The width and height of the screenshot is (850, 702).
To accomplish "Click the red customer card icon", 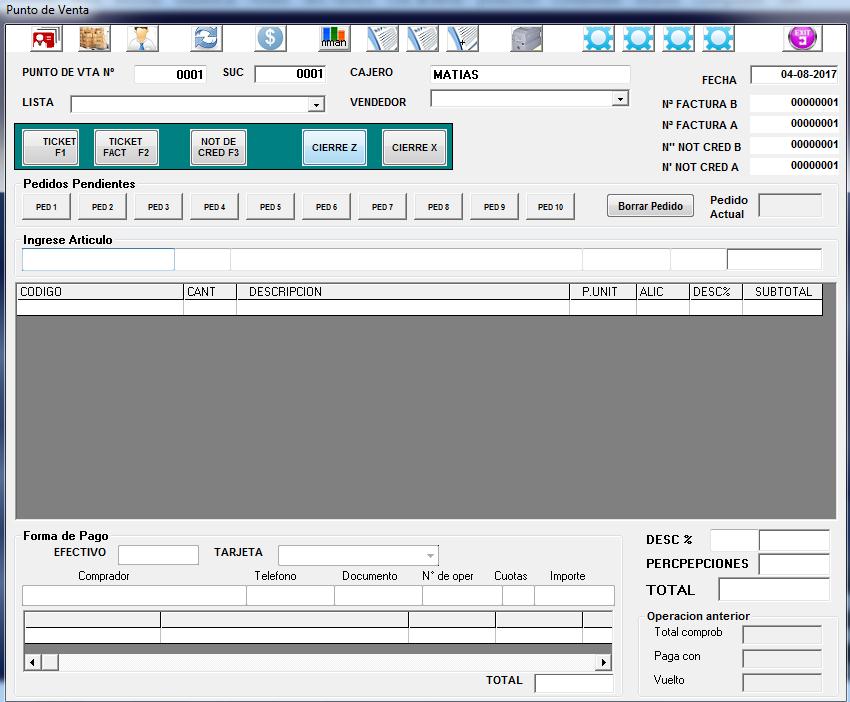I will click(x=45, y=39).
